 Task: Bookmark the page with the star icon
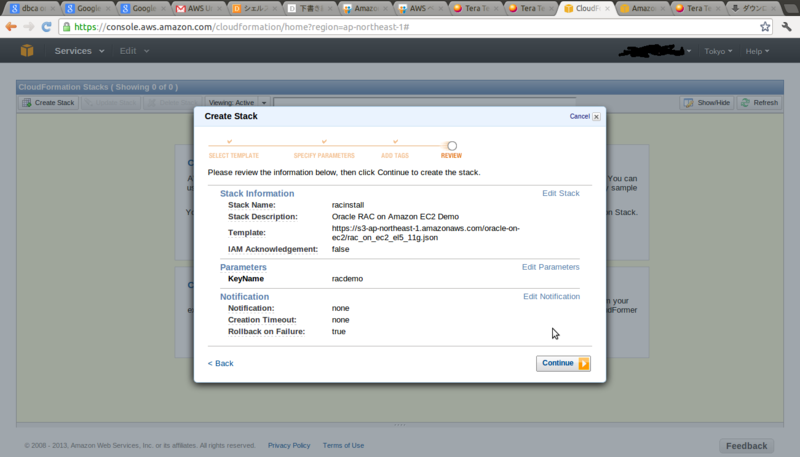(x=765, y=27)
